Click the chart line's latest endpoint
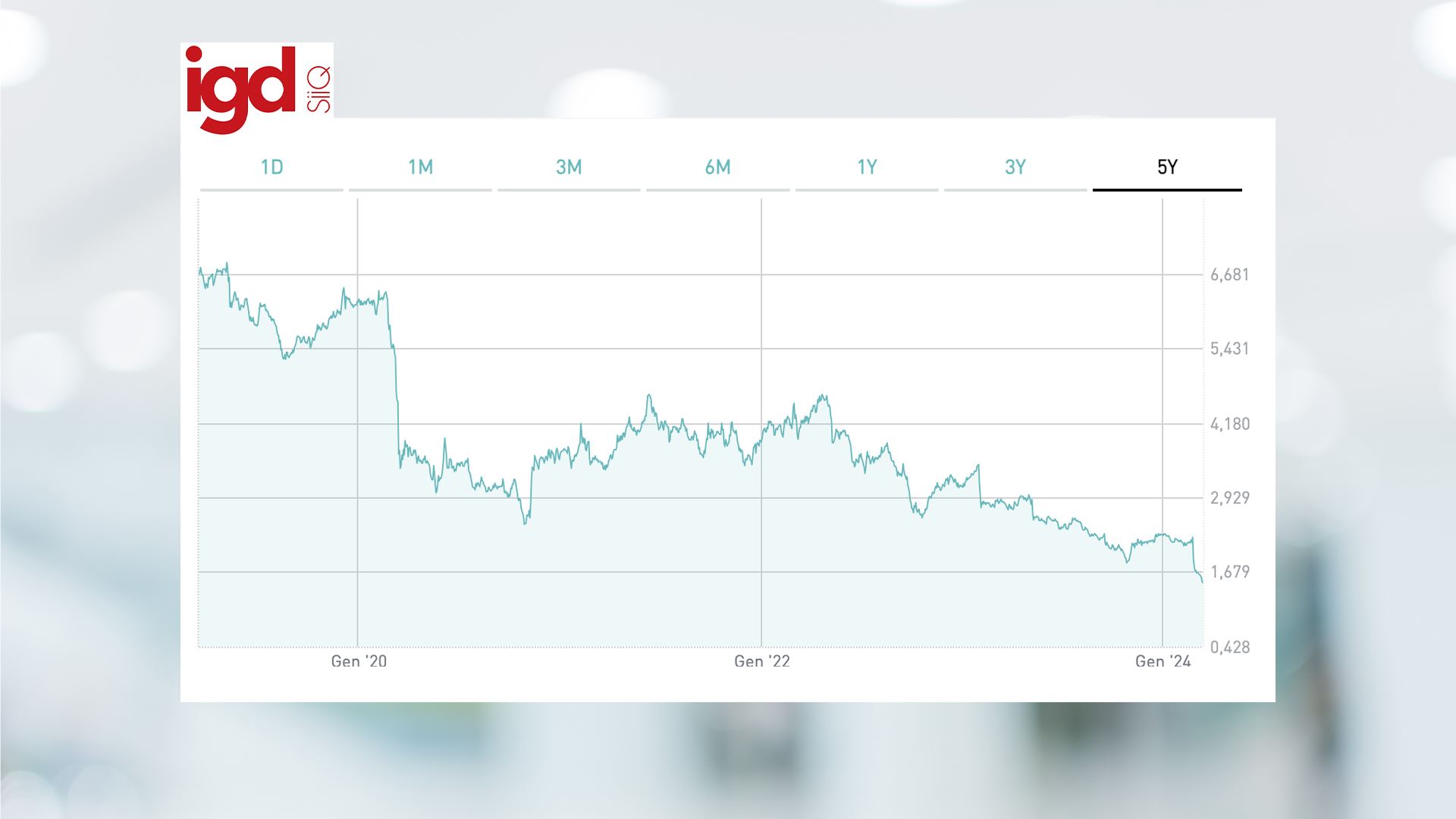The width and height of the screenshot is (1456, 819). [1202, 582]
